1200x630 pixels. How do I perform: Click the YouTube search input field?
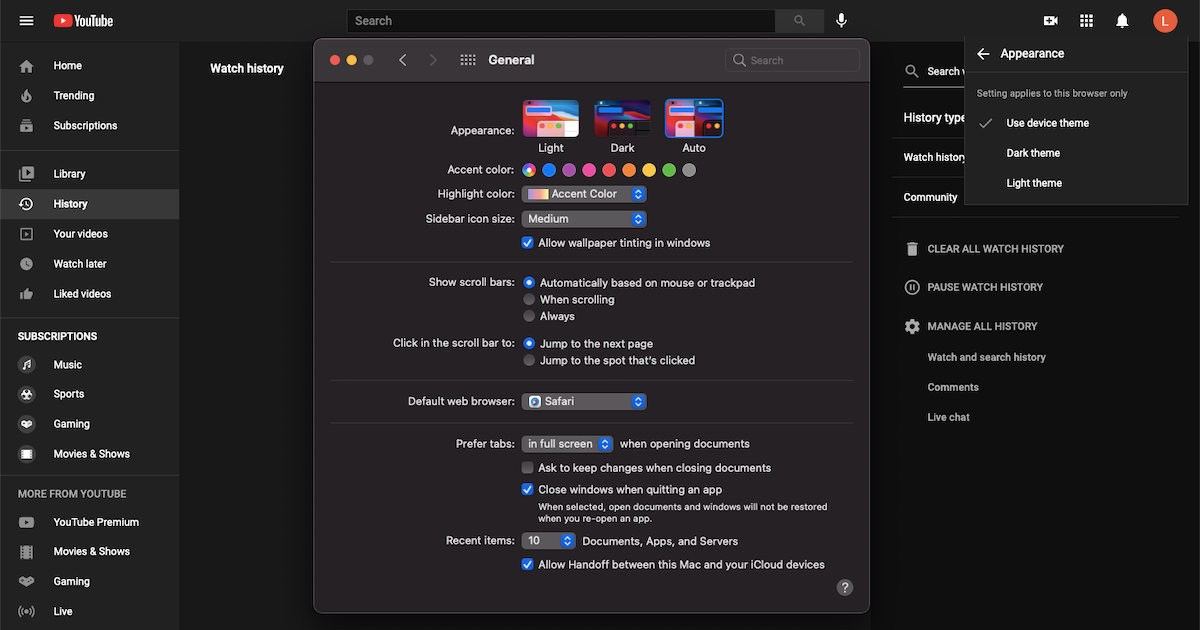pos(560,20)
